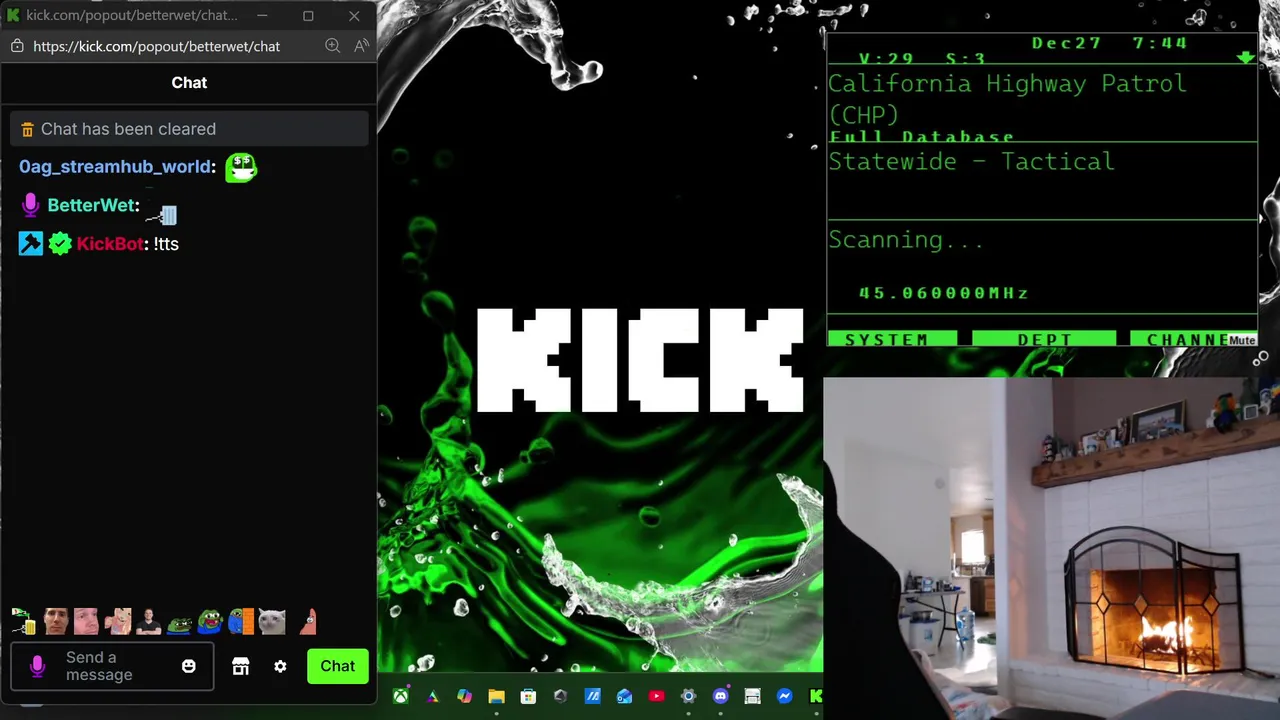The image size is (1280, 720).
Task: Click Statewide - Tactical department line
Action: [x=971, y=162]
